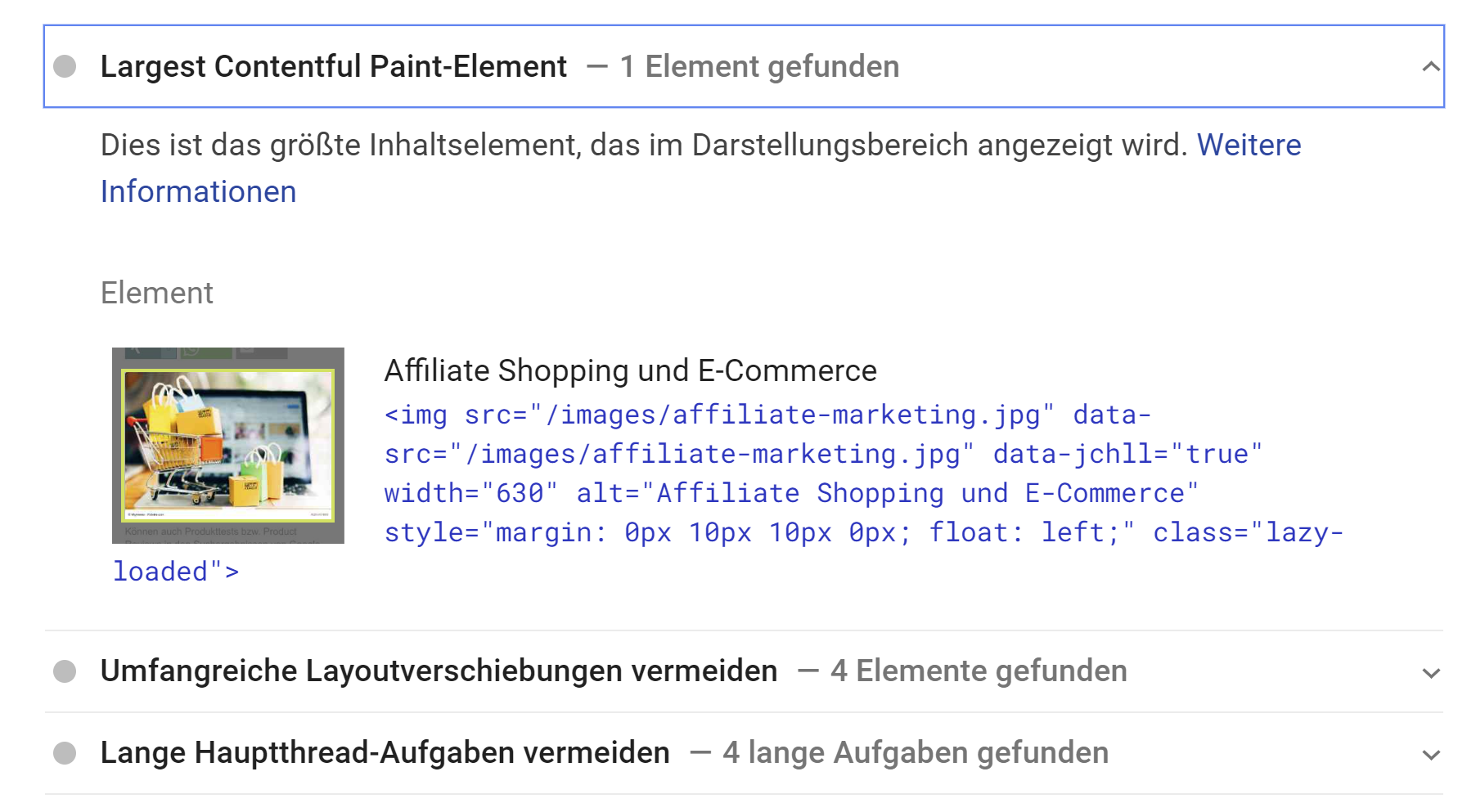This screenshot has width=1476, height=812.
Task: Click the Element section label
Action: (x=156, y=292)
